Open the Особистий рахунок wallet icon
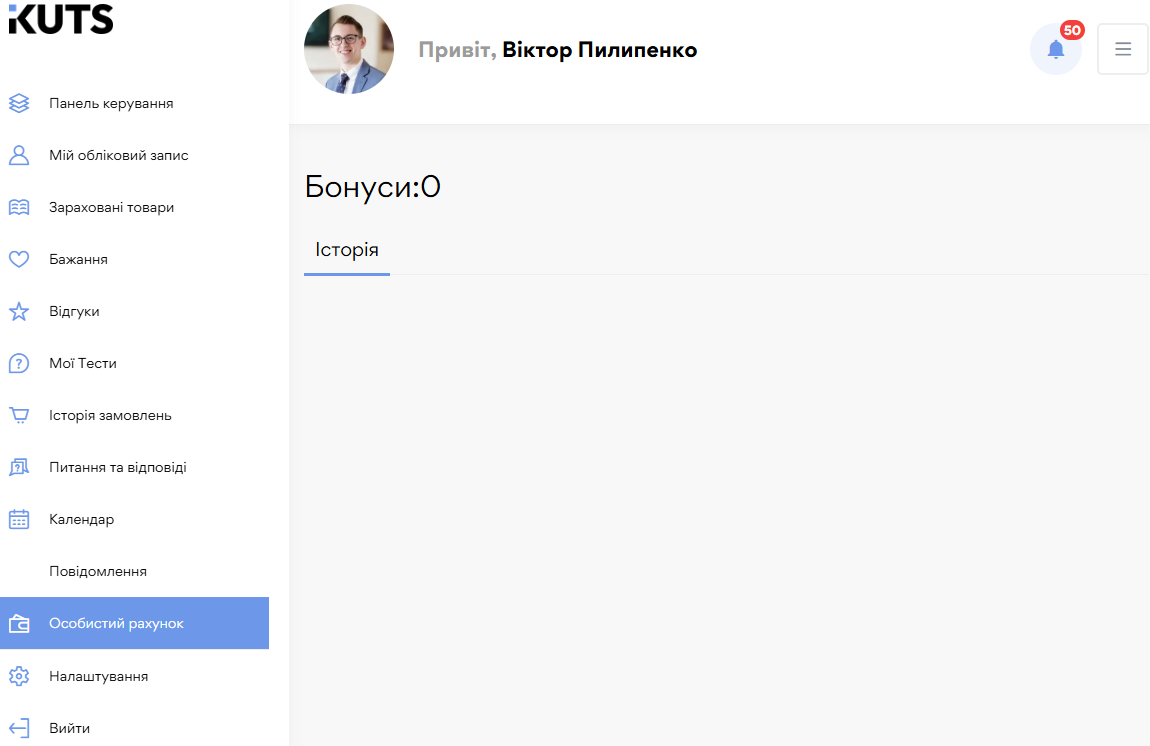The image size is (1150, 746). 19,623
